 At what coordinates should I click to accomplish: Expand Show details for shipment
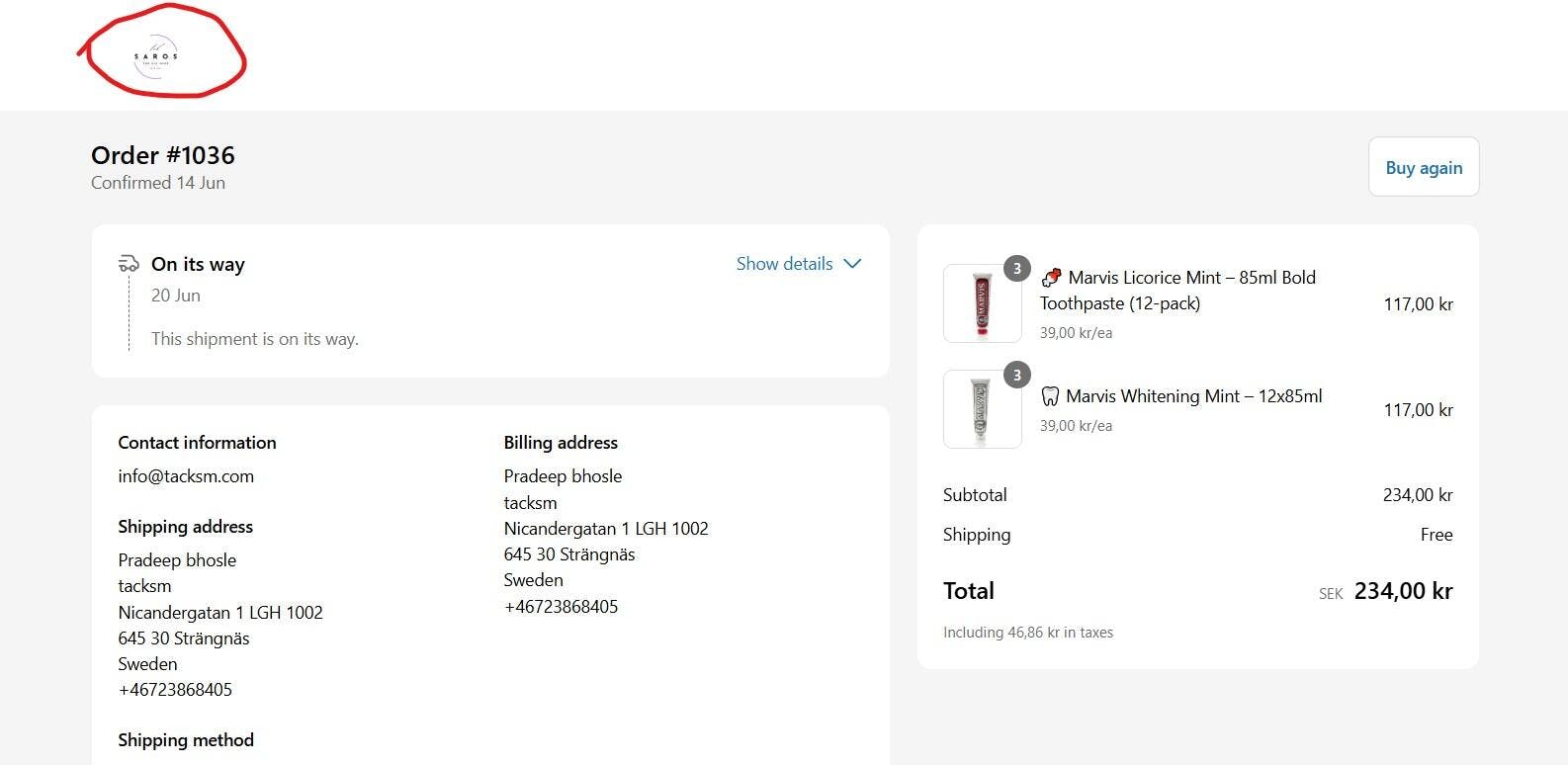[799, 264]
